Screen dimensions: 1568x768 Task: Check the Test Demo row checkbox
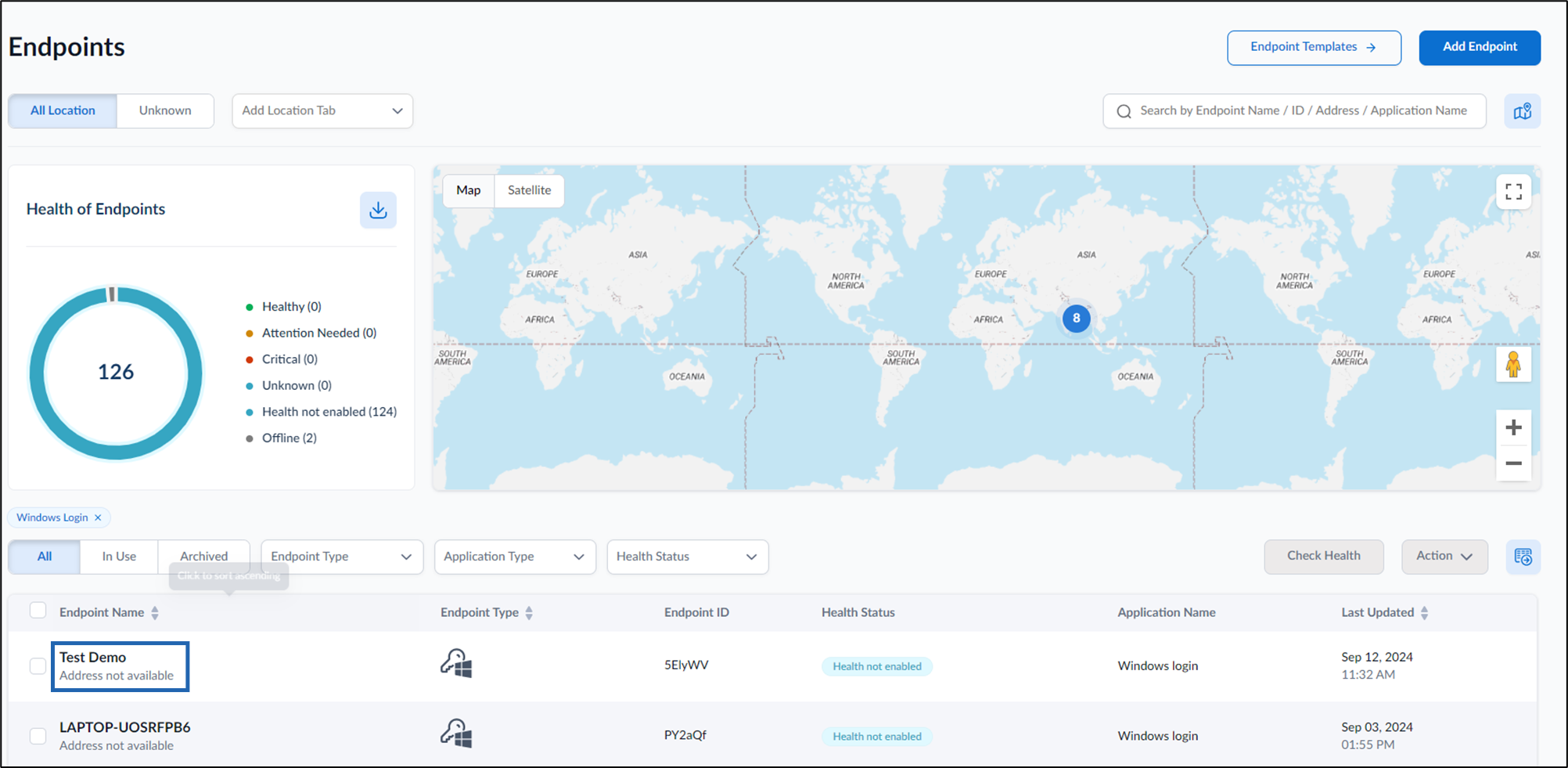tap(38, 665)
